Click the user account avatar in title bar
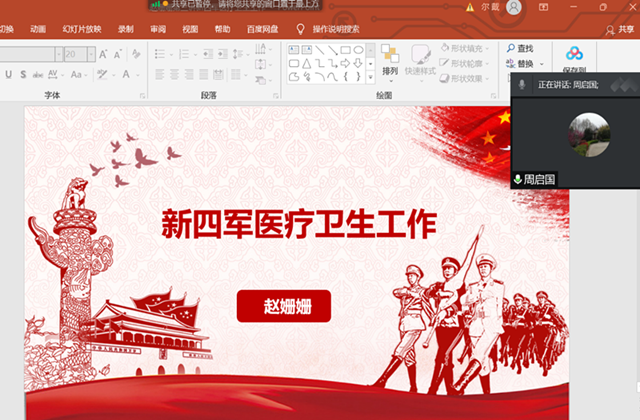 pos(514,7)
